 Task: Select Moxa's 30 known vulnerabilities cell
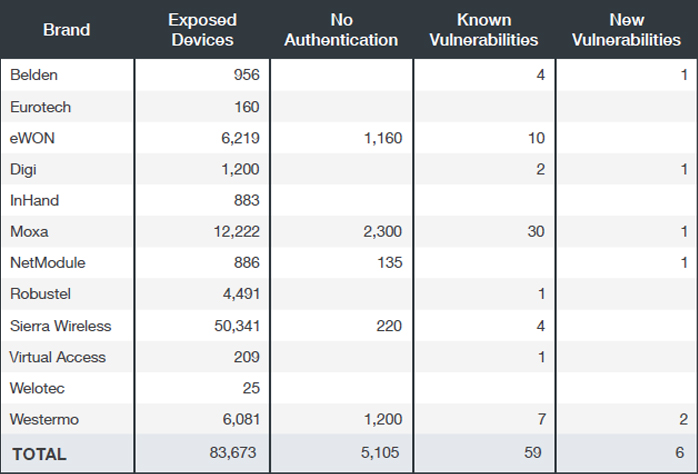point(535,231)
